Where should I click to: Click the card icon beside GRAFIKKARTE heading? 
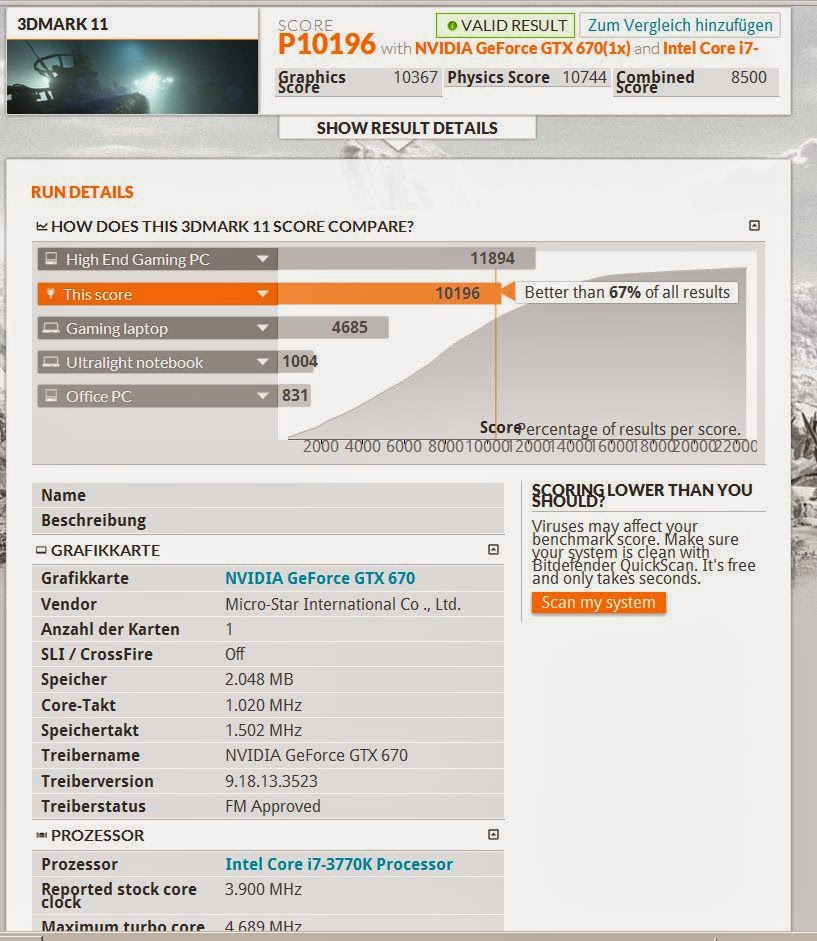tap(41, 550)
